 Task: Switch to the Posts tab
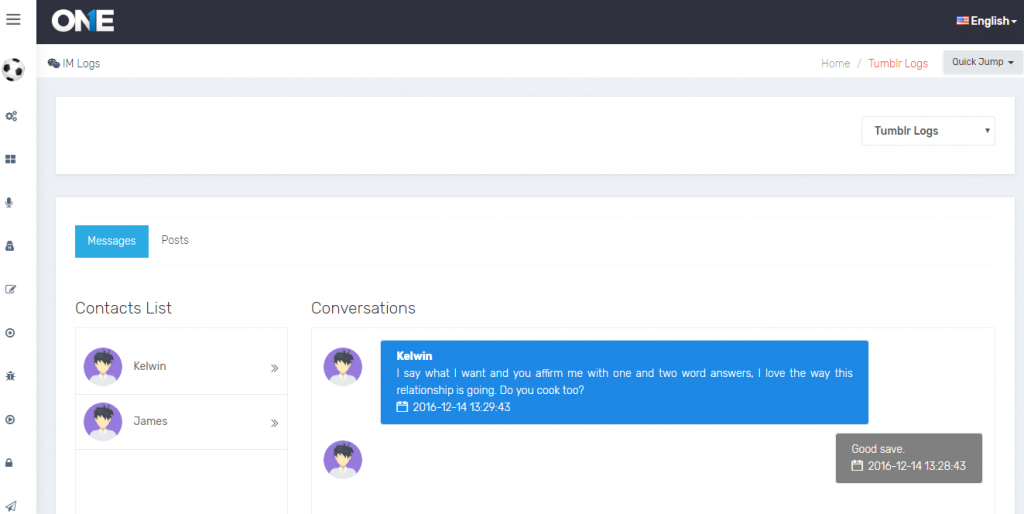click(x=175, y=240)
